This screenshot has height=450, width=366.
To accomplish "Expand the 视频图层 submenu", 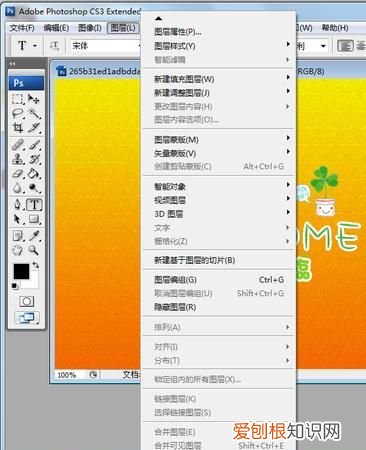I will pos(219,200).
